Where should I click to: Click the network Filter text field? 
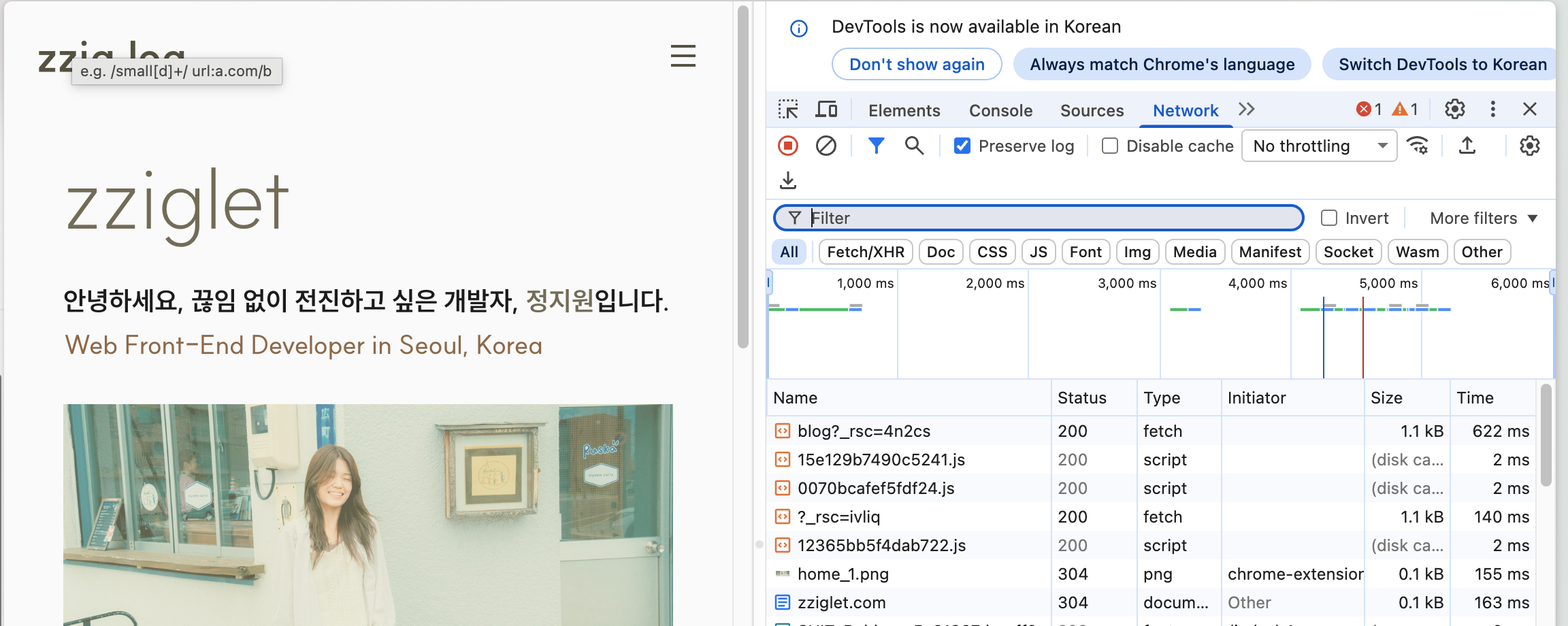point(1048,218)
